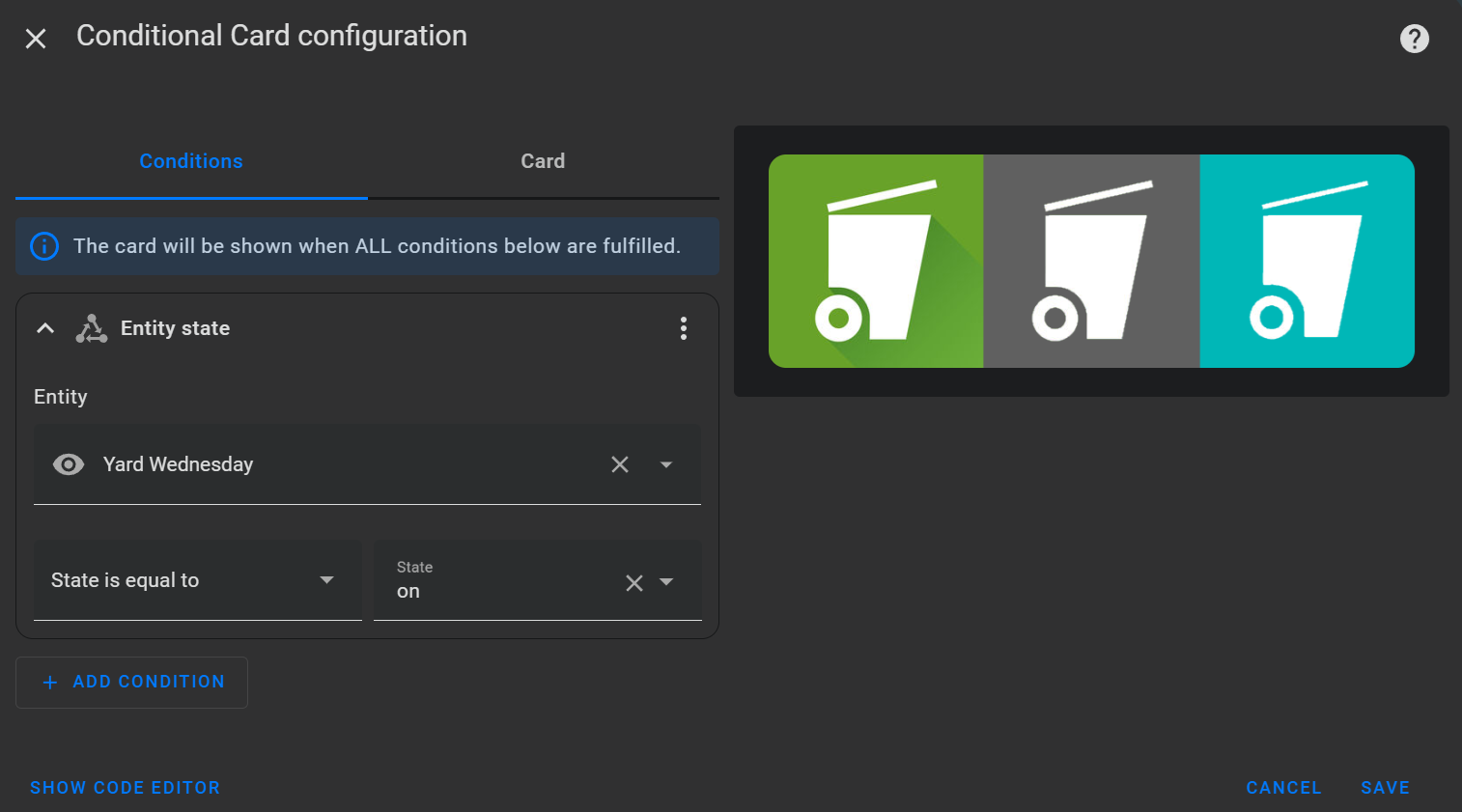The image size is (1462, 812).
Task: Click the info icon in the alert banner
Action: point(44,246)
